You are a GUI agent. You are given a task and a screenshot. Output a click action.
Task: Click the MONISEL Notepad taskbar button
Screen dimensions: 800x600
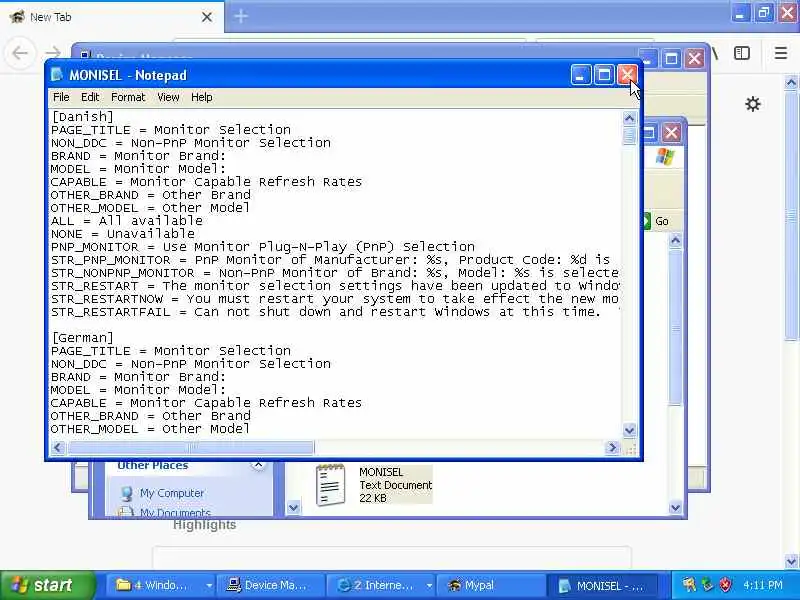(602, 585)
